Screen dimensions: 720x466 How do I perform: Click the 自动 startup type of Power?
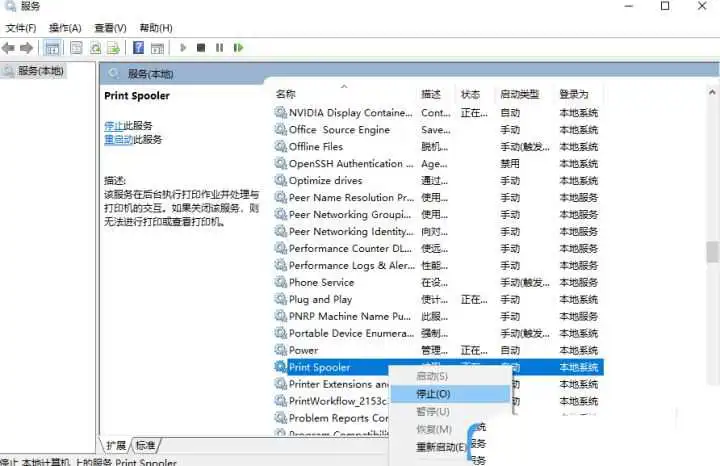click(x=510, y=350)
